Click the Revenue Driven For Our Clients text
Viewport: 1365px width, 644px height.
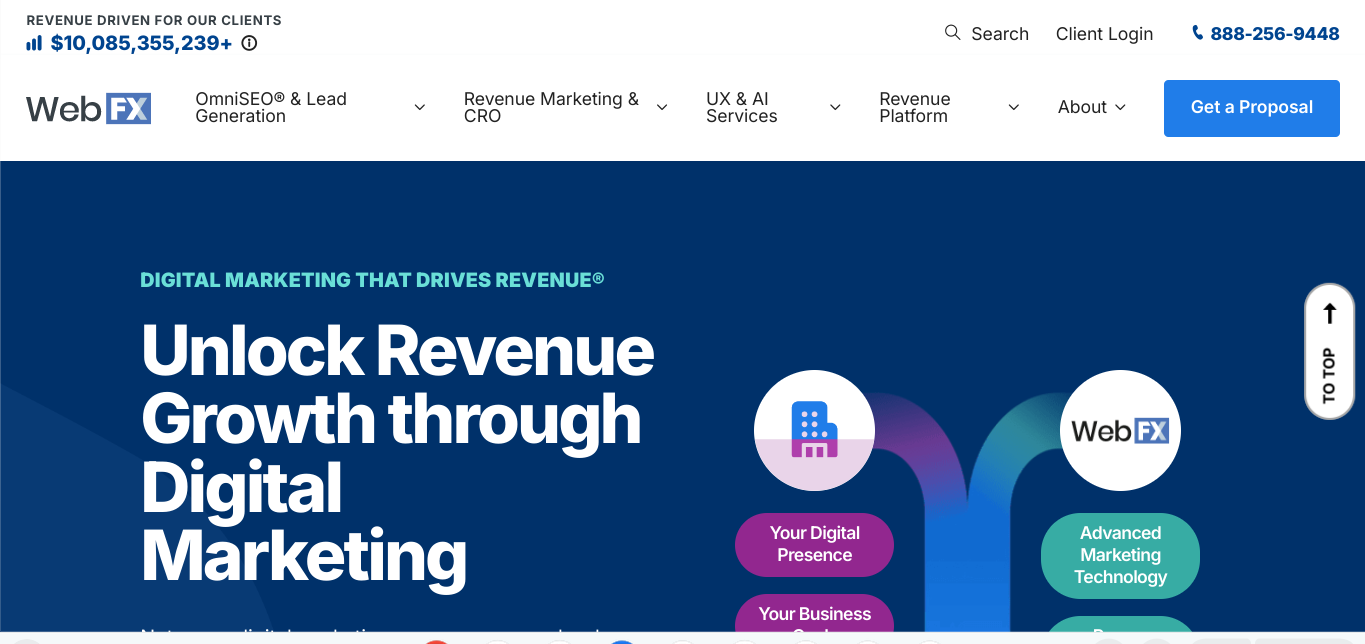154,20
